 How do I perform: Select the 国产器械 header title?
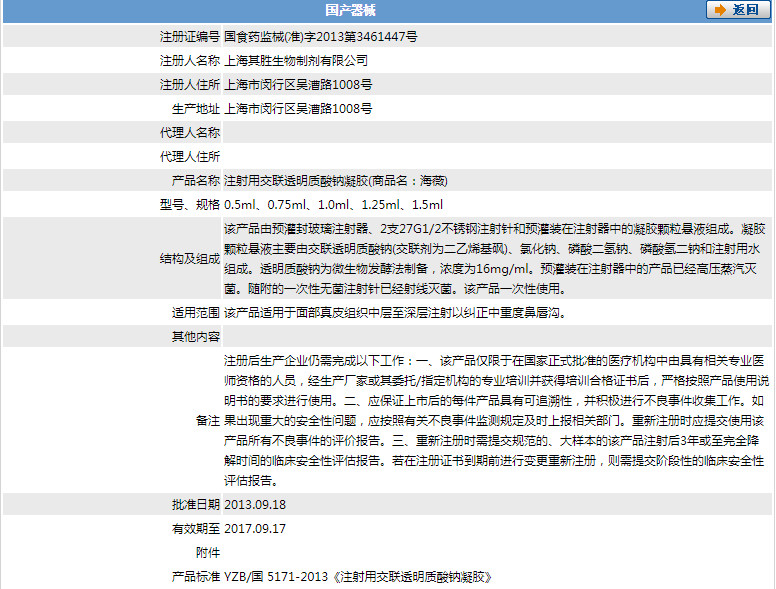(350, 10)
